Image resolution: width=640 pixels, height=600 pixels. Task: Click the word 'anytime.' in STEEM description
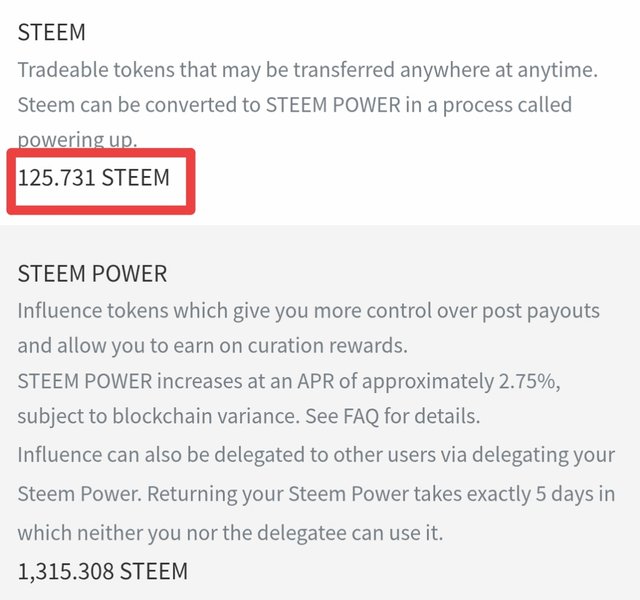click(x=558, y=70)
